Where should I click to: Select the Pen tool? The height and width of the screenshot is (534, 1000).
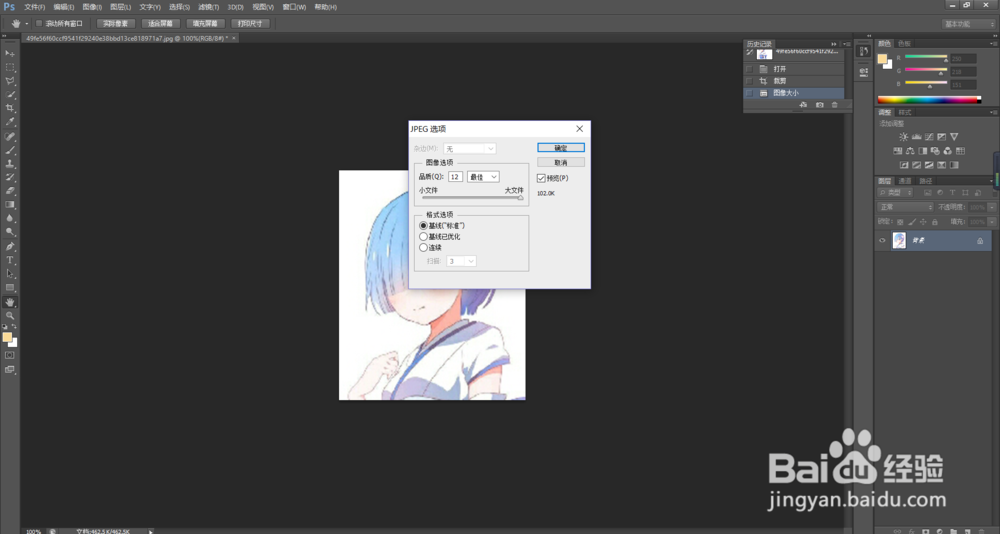[x=10, y=247]
